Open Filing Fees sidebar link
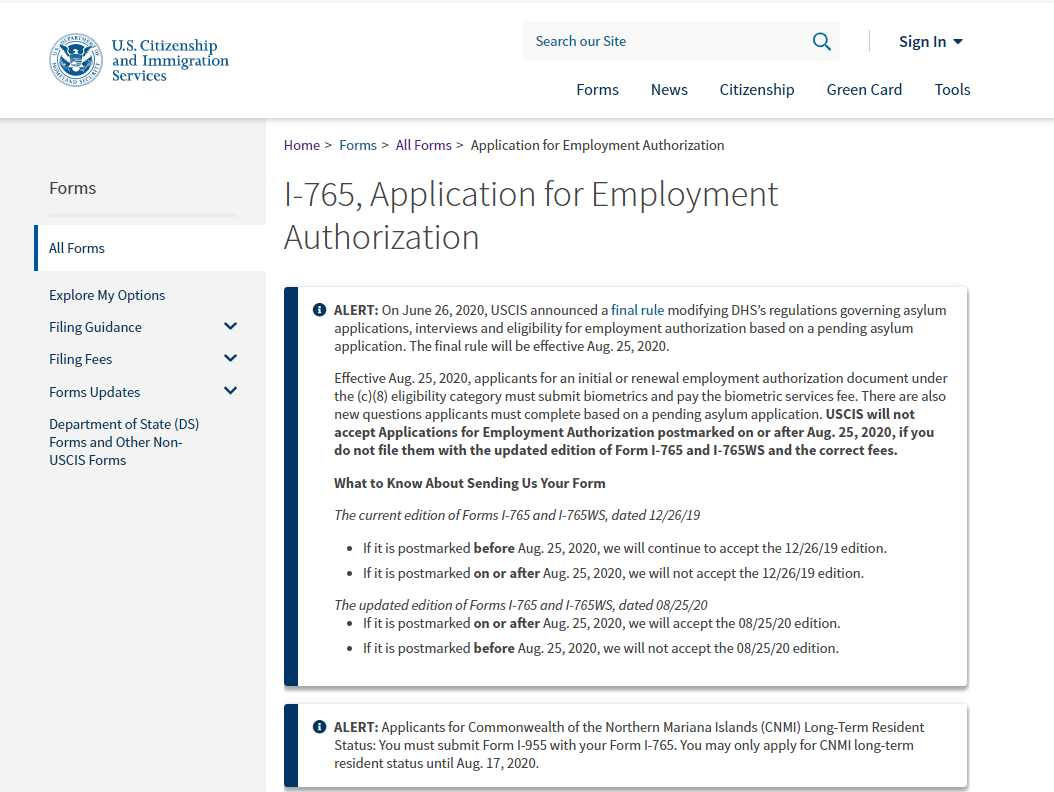 (x=81, y=359)
